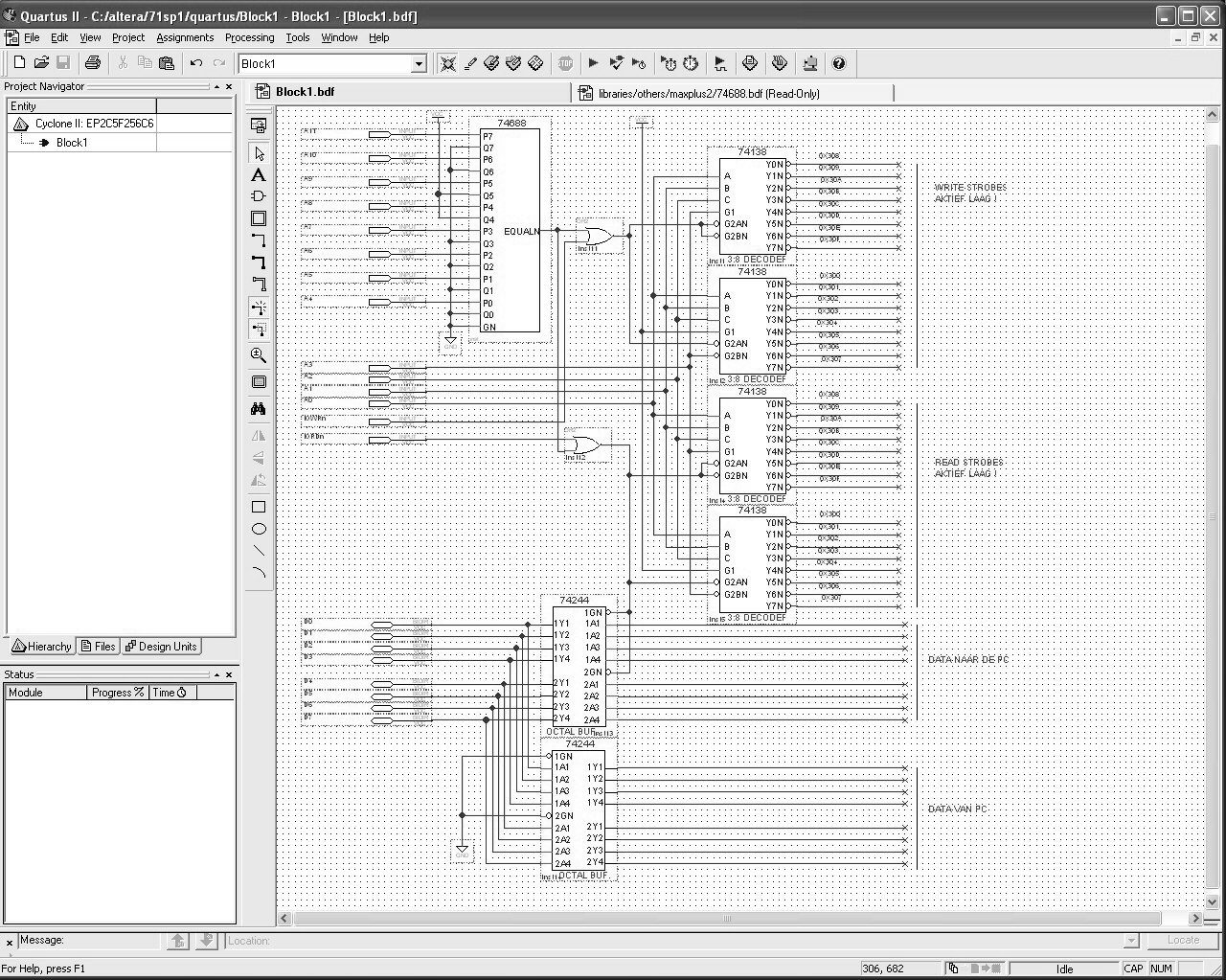Activate the Zoom tool
This screenshot has width=1226, height=980.
click(x=259, y=354)
